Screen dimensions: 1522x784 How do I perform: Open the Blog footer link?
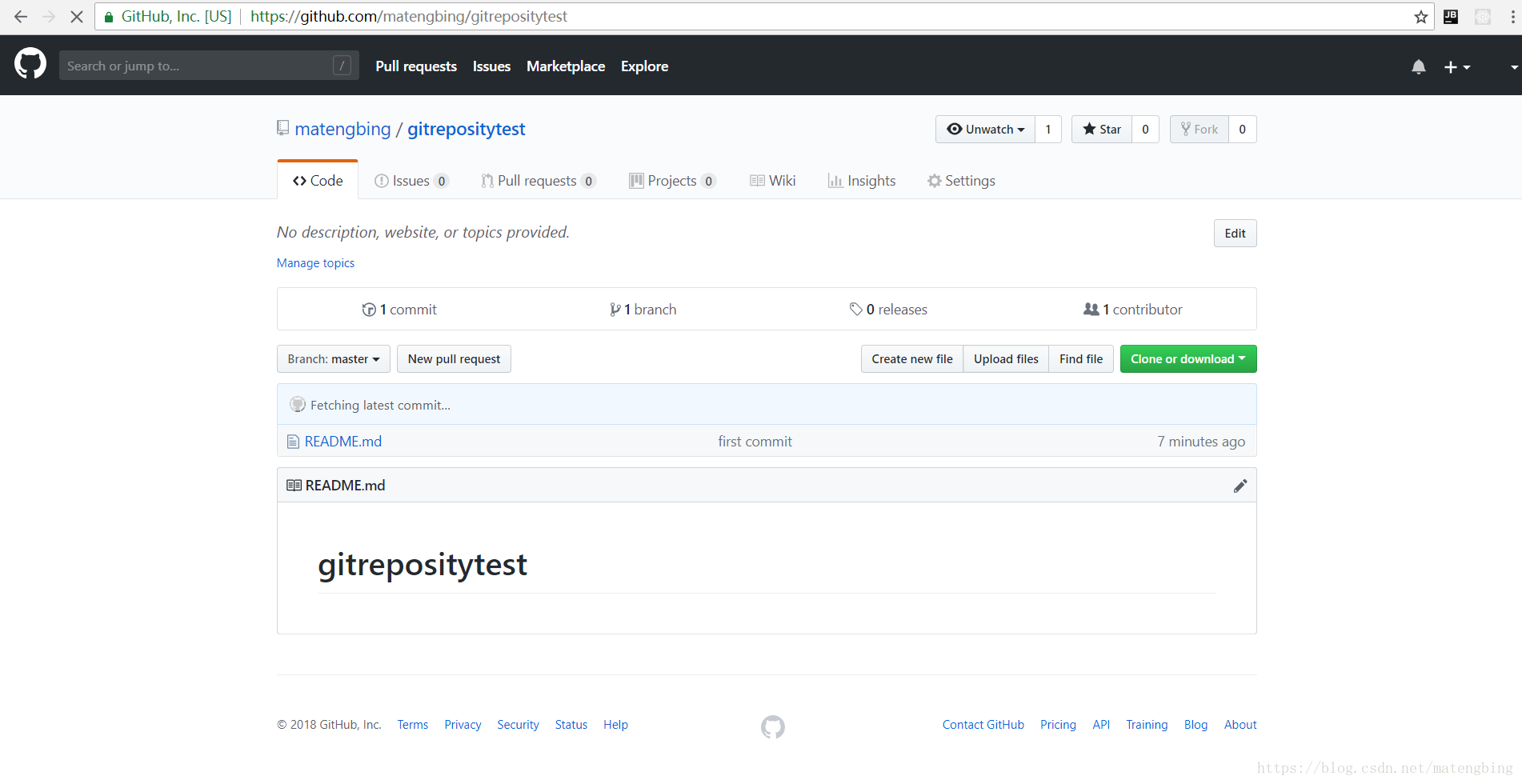1196,725
